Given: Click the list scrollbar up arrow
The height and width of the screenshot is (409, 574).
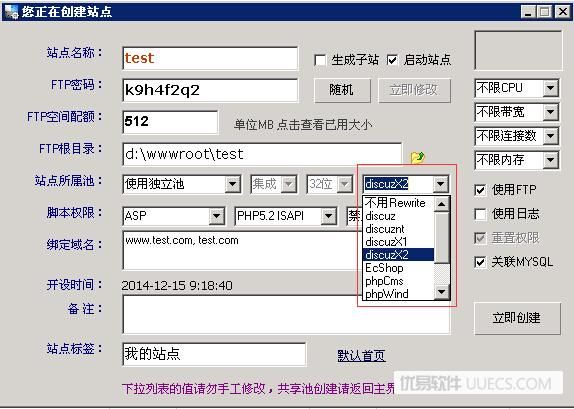Looking at the screenshot, I should [x=442, y=204].
